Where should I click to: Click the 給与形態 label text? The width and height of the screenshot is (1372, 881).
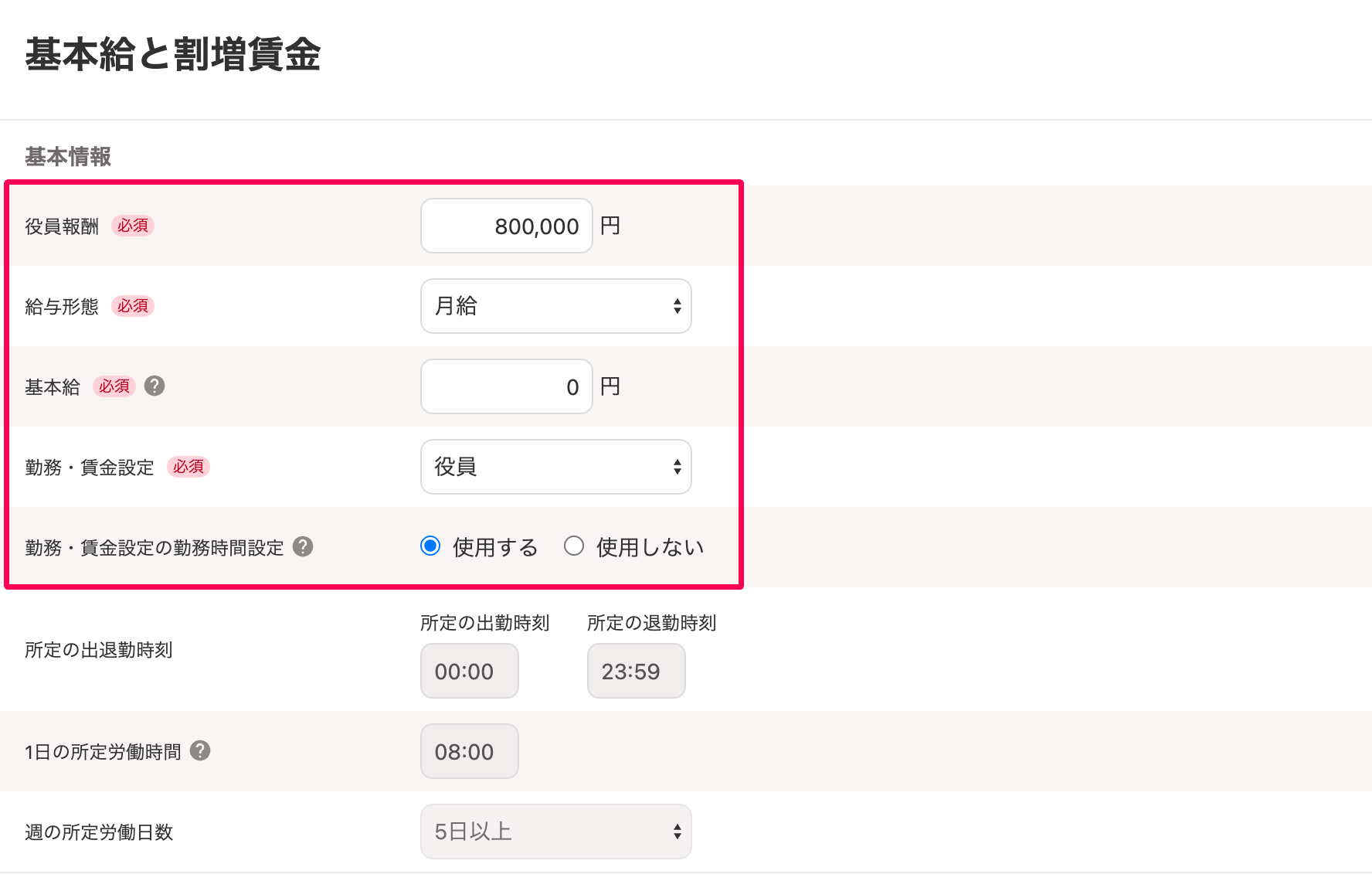pyautogui.click(x=62, y=307)
